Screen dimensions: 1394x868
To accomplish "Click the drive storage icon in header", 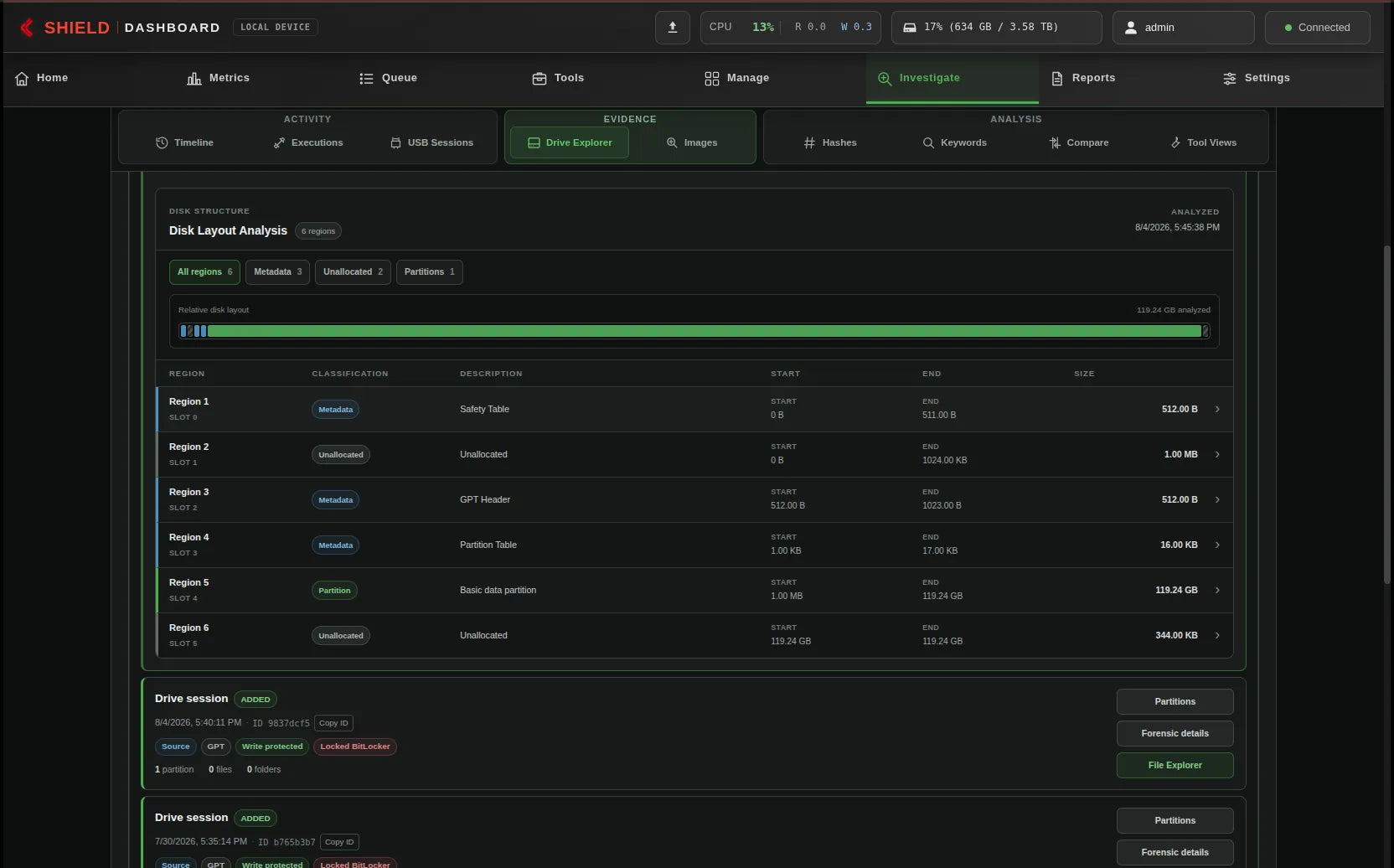I will pos(909,28).
